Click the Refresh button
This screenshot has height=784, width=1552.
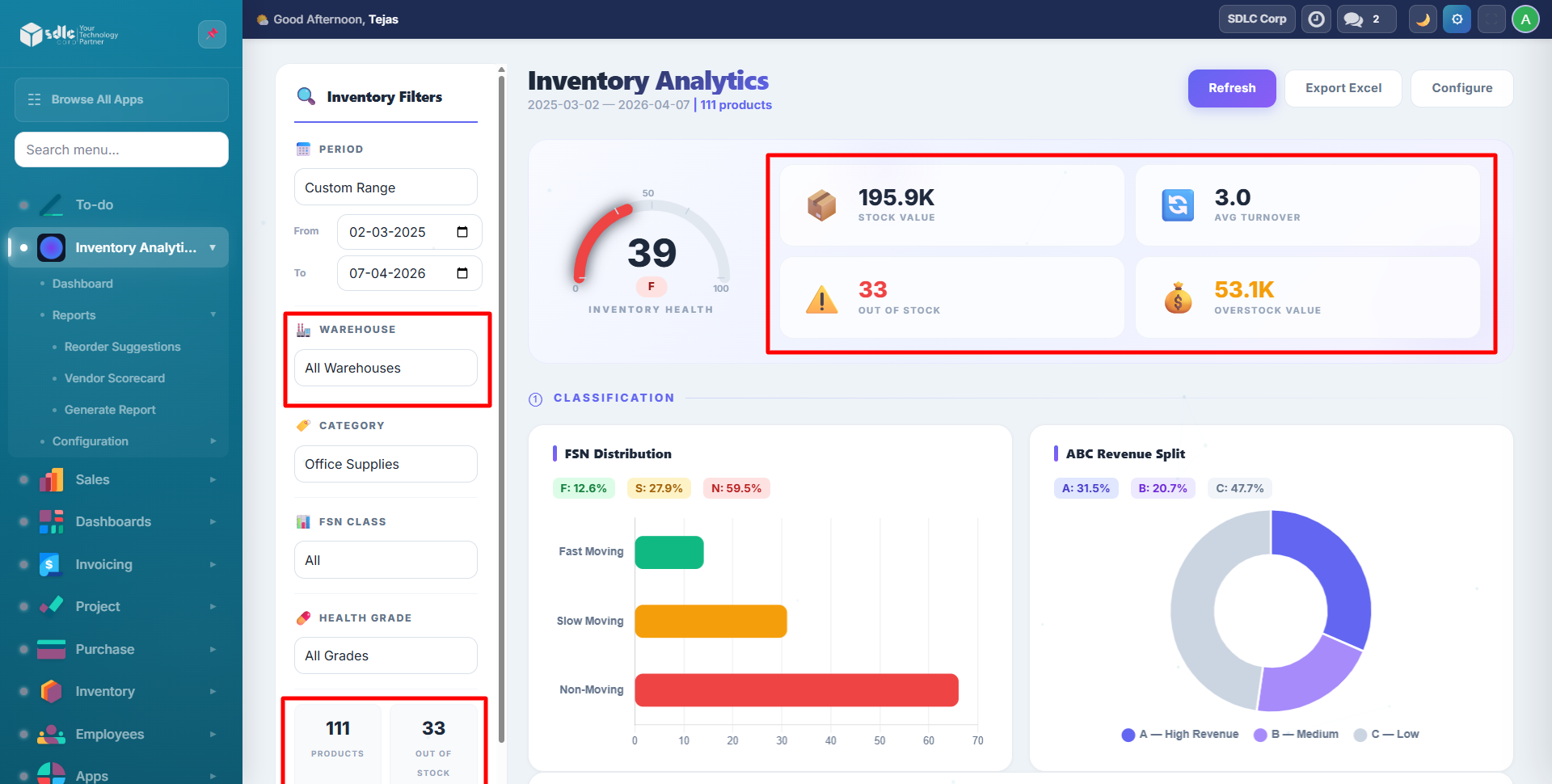1231,88
